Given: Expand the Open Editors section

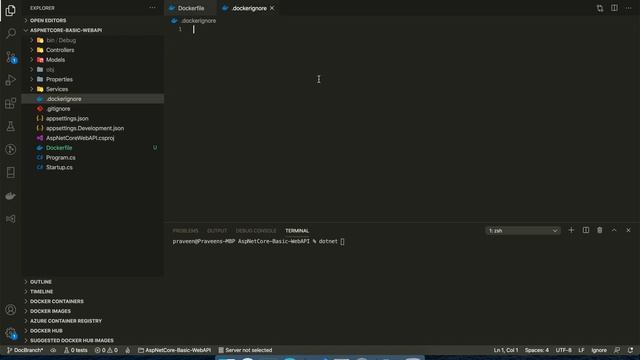Looking at the screenshot, I should (x=93, y=20).
